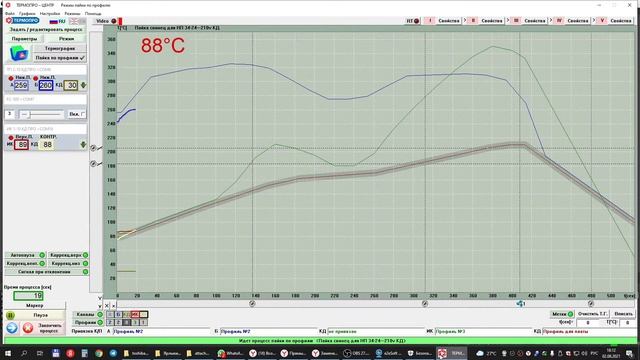640x360 pixels.
Task: Toggle the Коррекц.влил. indicator
Action: coord(42,263)
